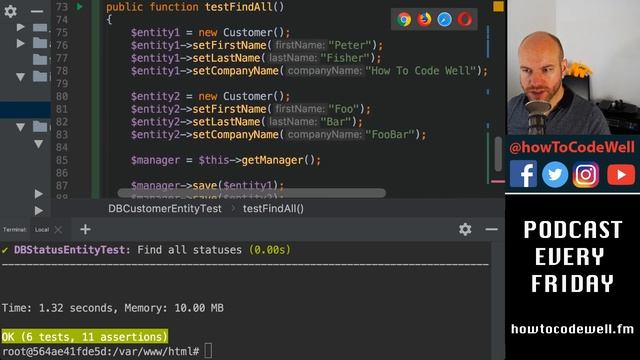Click the "Fisher" string literal
This screenshot has width=640, height=360.
pyautogui.click(x=347, y=58)
